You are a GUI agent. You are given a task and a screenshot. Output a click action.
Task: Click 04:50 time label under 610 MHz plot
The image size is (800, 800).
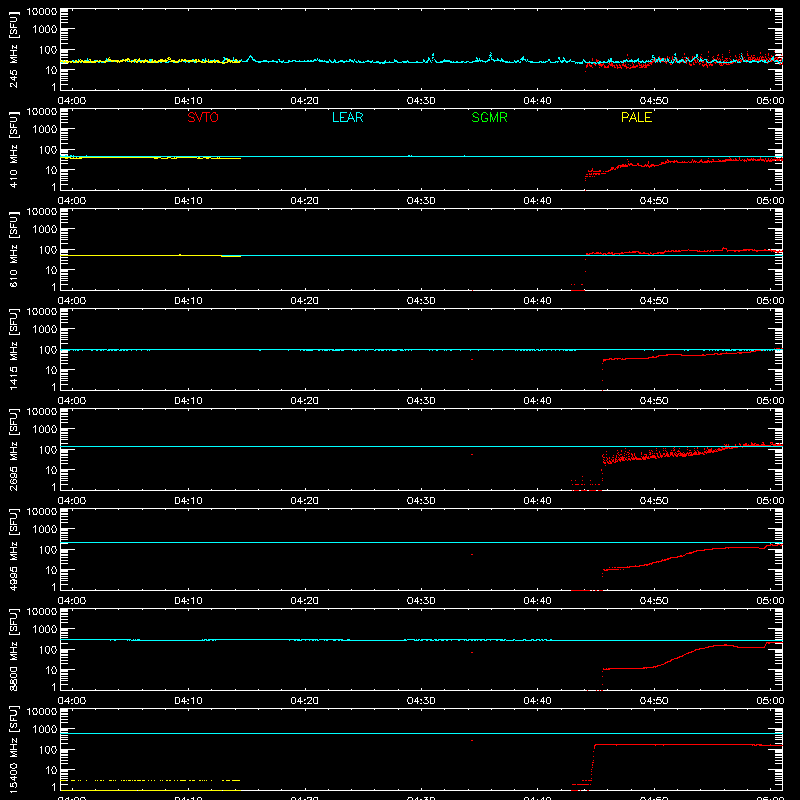coord(654,301)
